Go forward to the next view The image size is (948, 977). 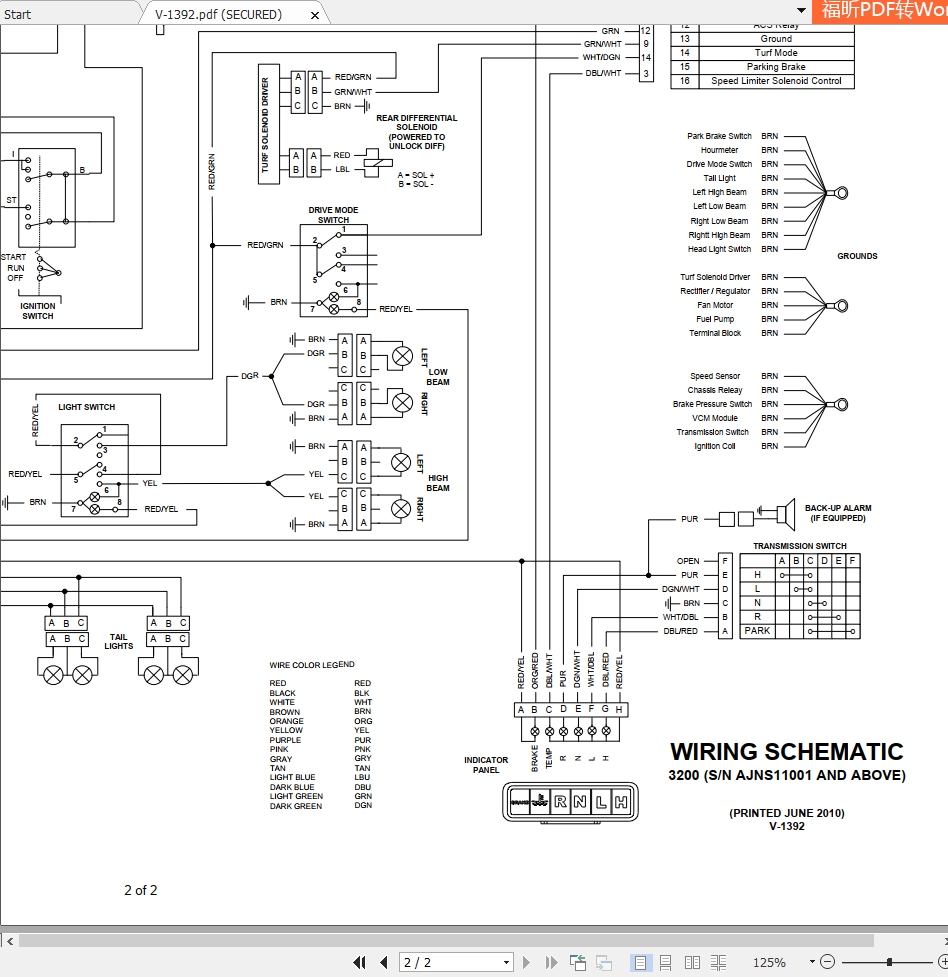(x=605, y=962)
